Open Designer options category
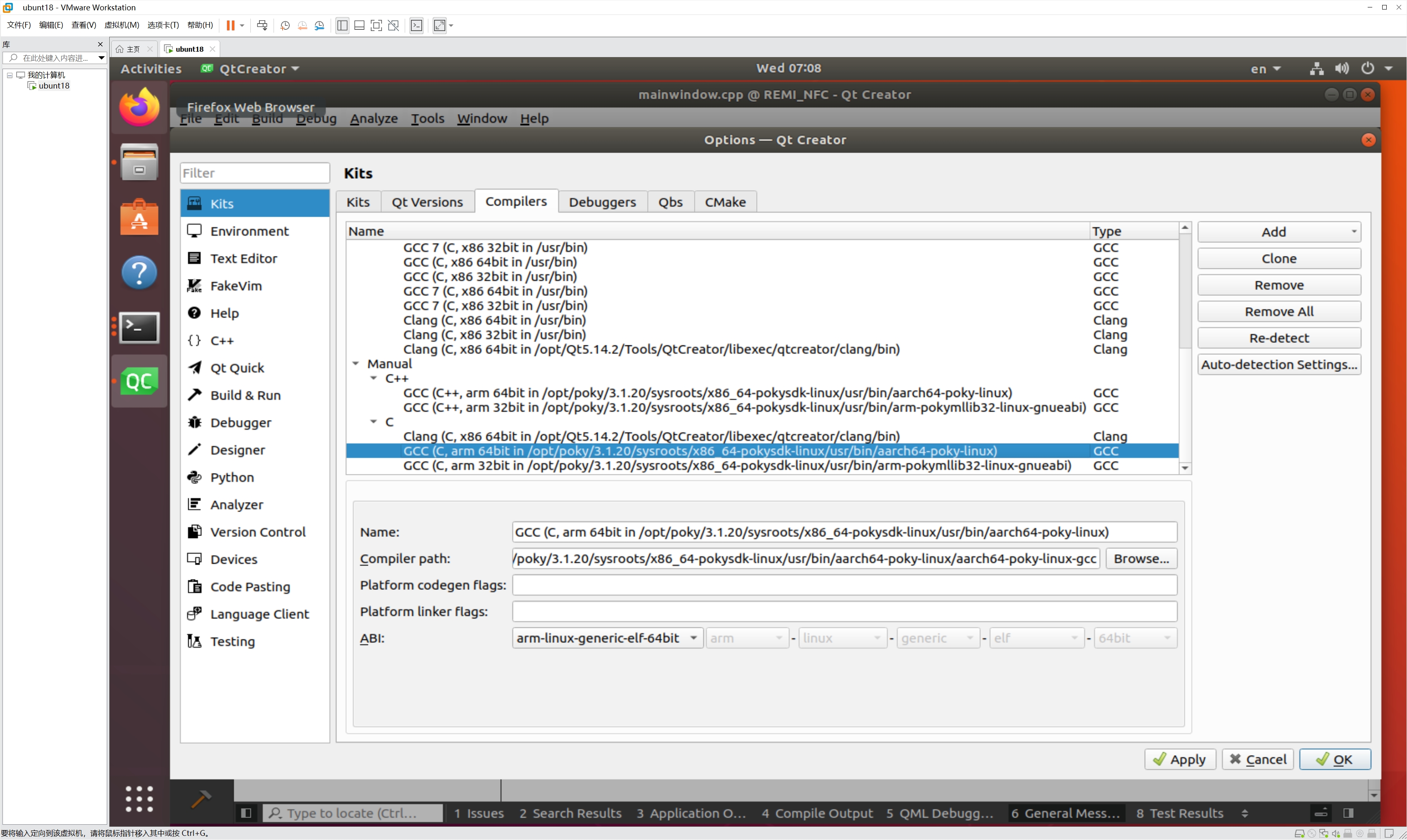 pos(255,450)
